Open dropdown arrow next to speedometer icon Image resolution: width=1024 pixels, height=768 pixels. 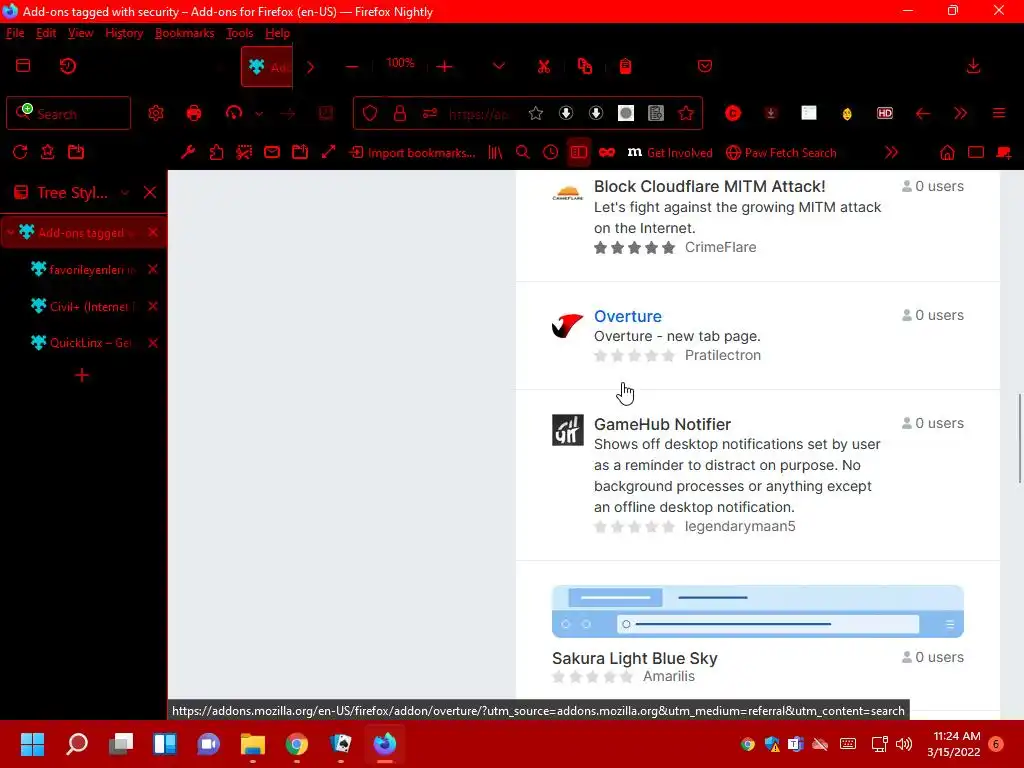click(259, 114)
